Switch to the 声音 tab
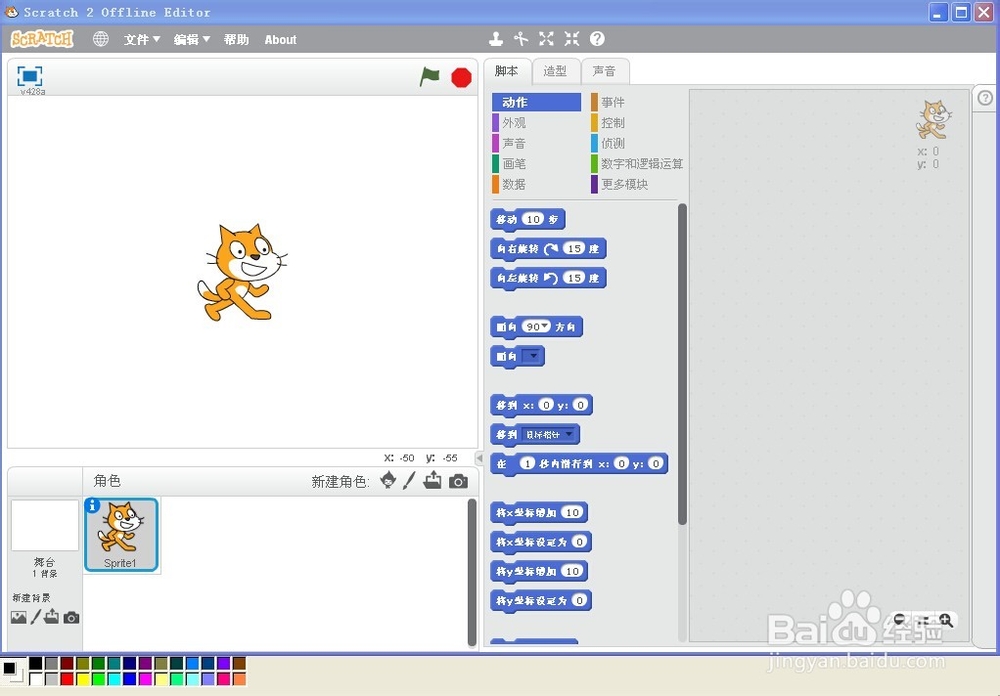 [x=605, y=71]
